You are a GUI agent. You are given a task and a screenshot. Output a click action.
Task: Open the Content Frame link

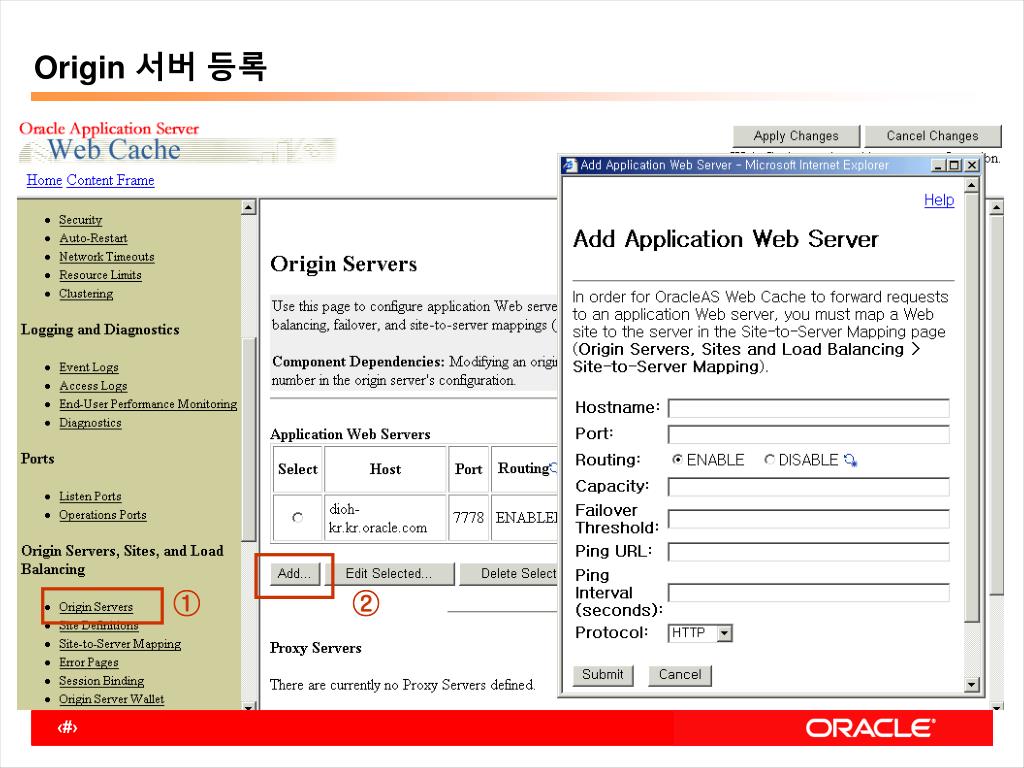coord(110,180)
